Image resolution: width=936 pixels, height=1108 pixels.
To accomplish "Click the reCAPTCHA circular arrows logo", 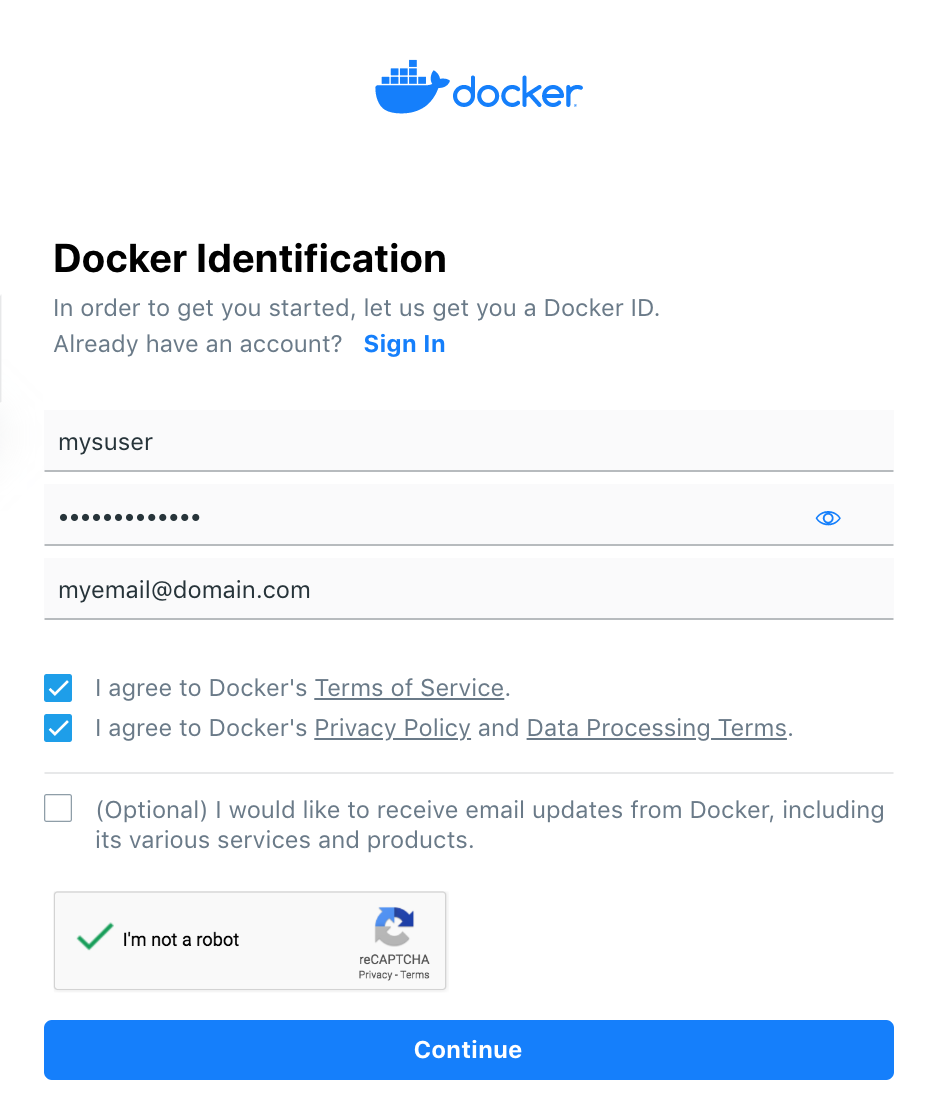I will [x=394, y=926].
